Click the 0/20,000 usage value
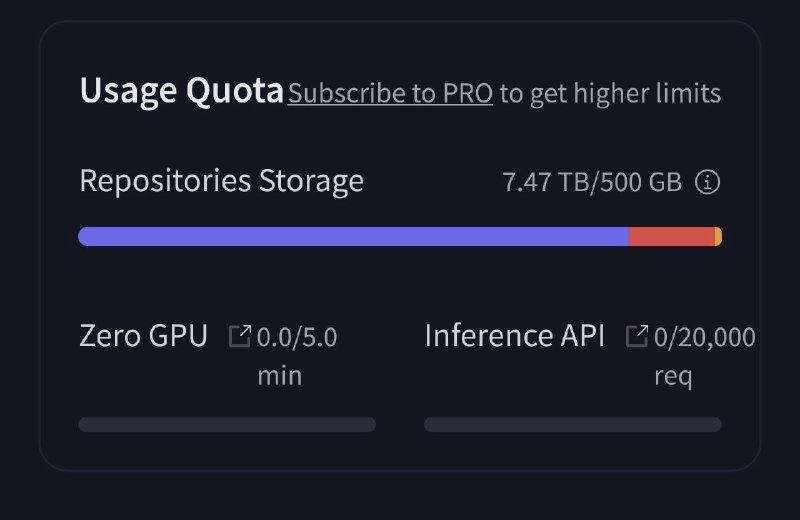Image resolution: width=800 pixels, height=520 pixels. 705,337
